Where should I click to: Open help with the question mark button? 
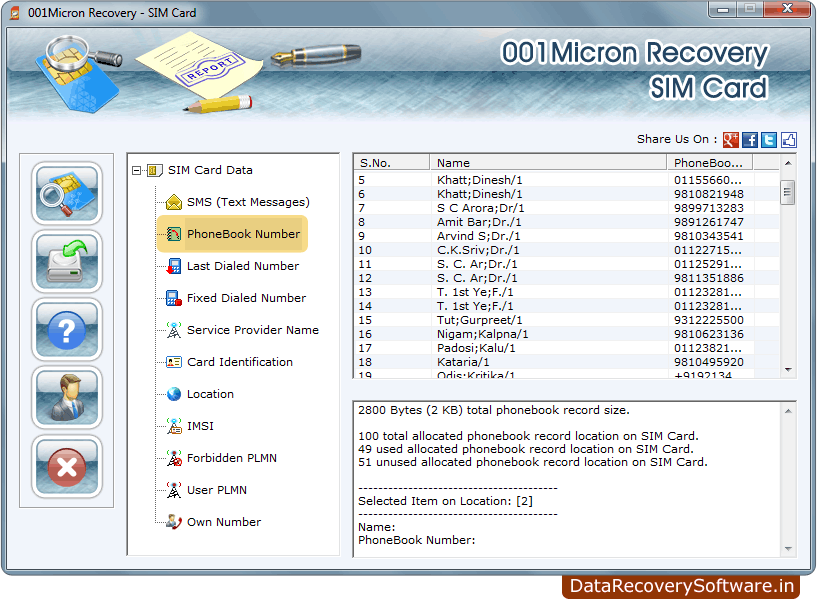(67, 330)
